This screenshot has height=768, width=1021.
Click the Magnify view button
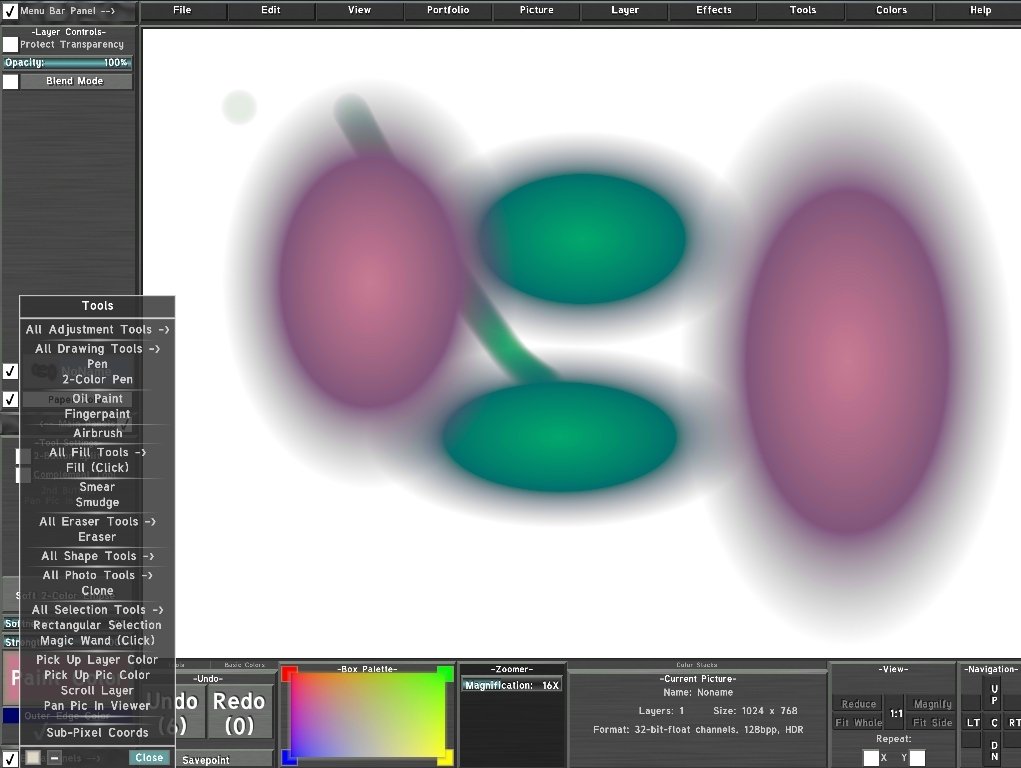pyautogui.click(x=932, y=704)
